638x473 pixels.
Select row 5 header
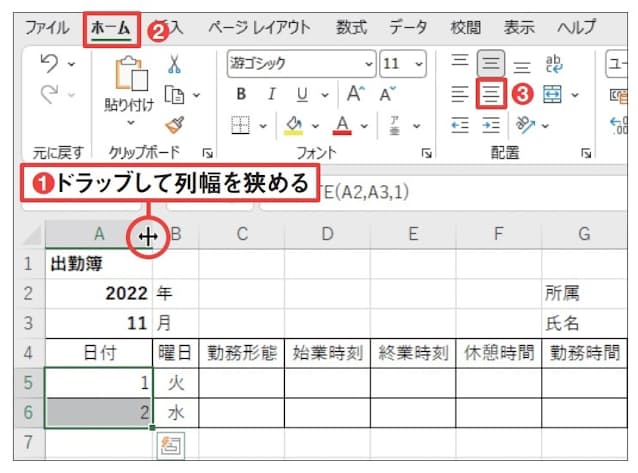(x=28, y=383)
